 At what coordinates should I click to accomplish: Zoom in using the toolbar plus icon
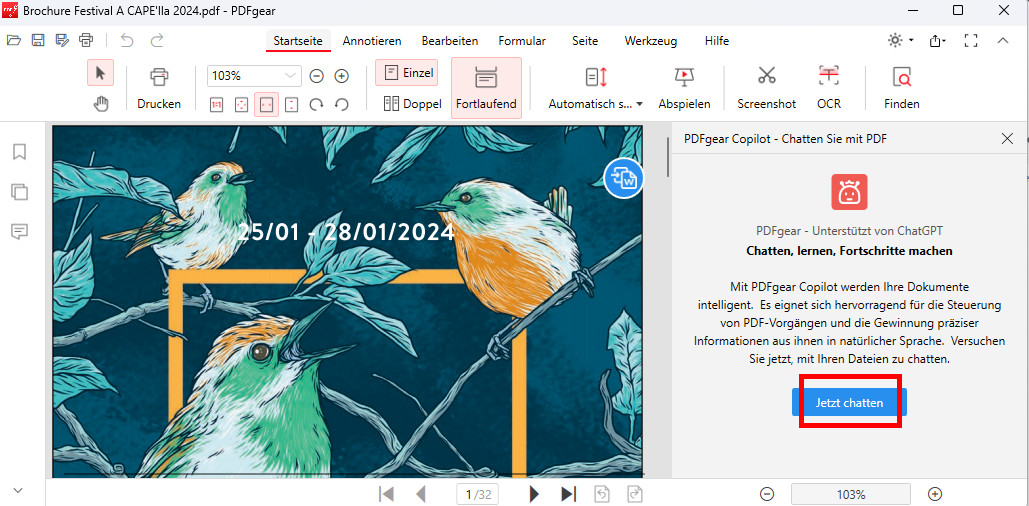coord(341,76)
